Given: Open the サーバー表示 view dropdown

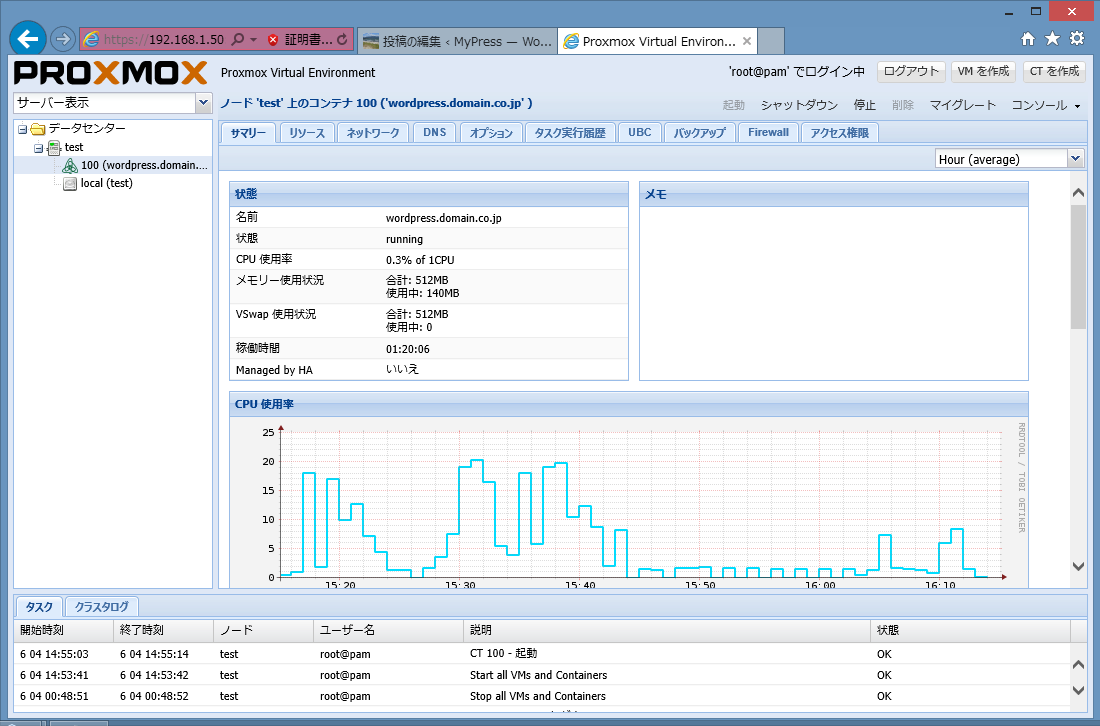Looking at the screenshot, I should (204, 103).
